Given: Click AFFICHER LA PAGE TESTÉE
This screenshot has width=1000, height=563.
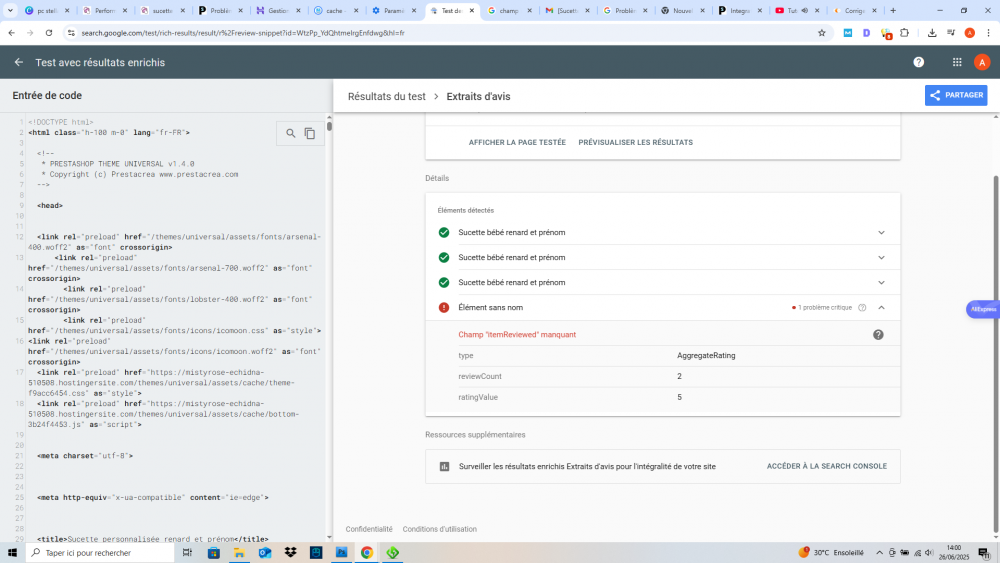Looking at the screenshot, I should coord(517,142).
